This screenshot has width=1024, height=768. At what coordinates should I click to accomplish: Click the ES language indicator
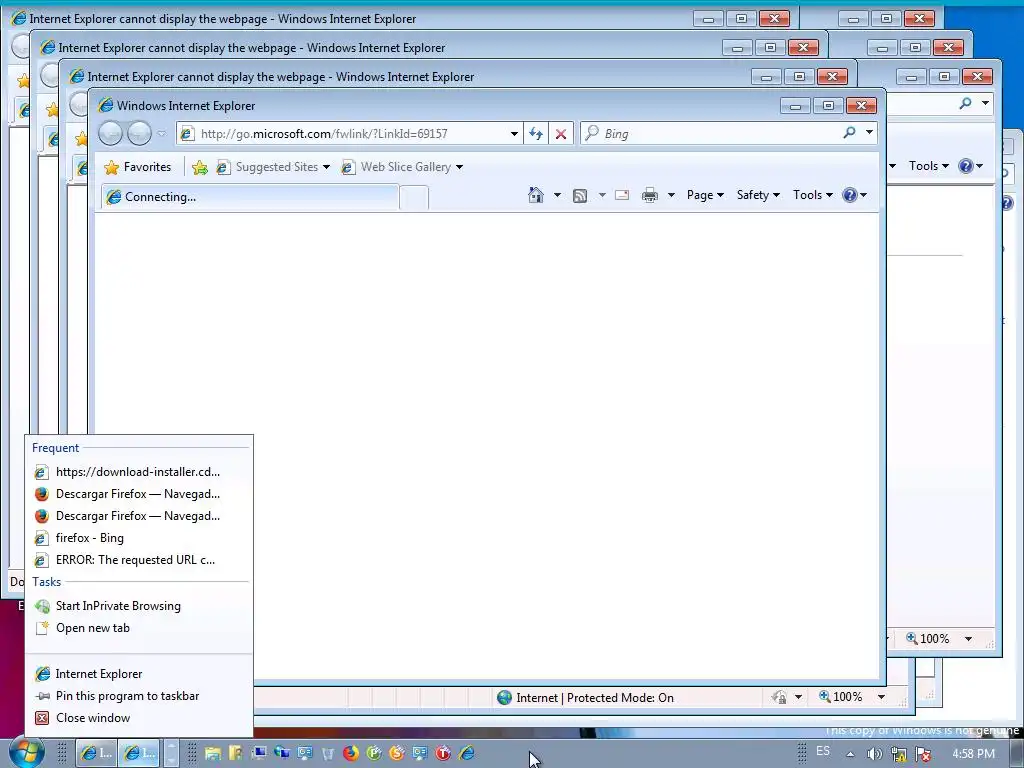(823, 751)
